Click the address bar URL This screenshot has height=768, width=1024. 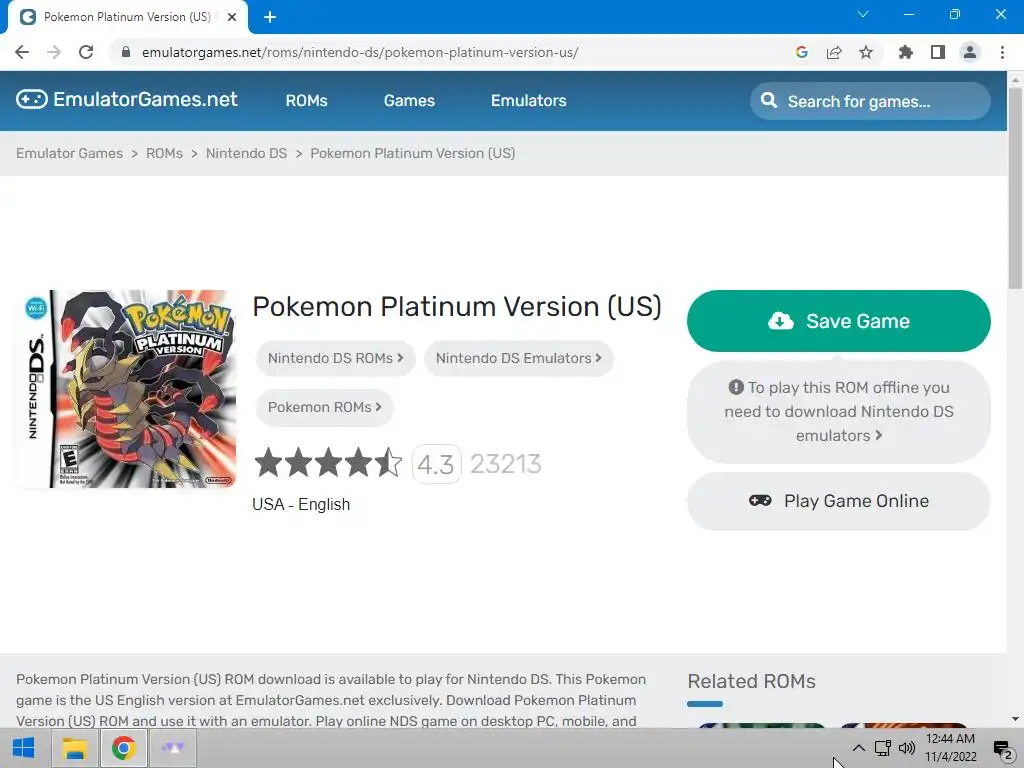[x=360, y=52]
